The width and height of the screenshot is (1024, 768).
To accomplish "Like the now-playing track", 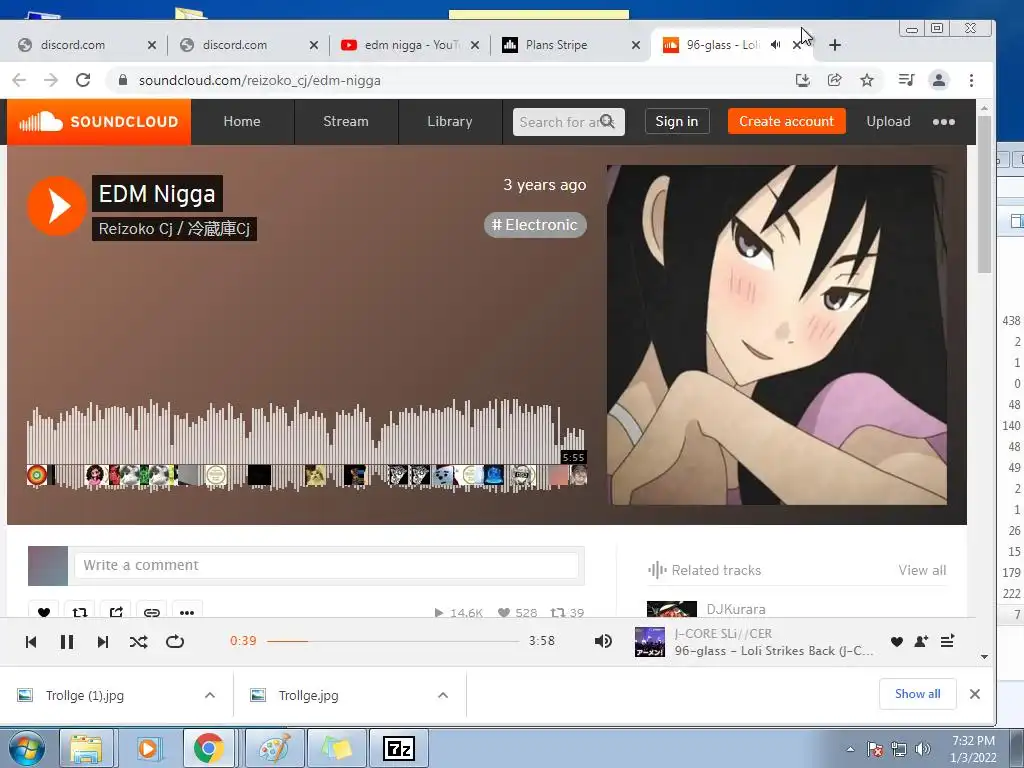I will [x=897, y=642].
